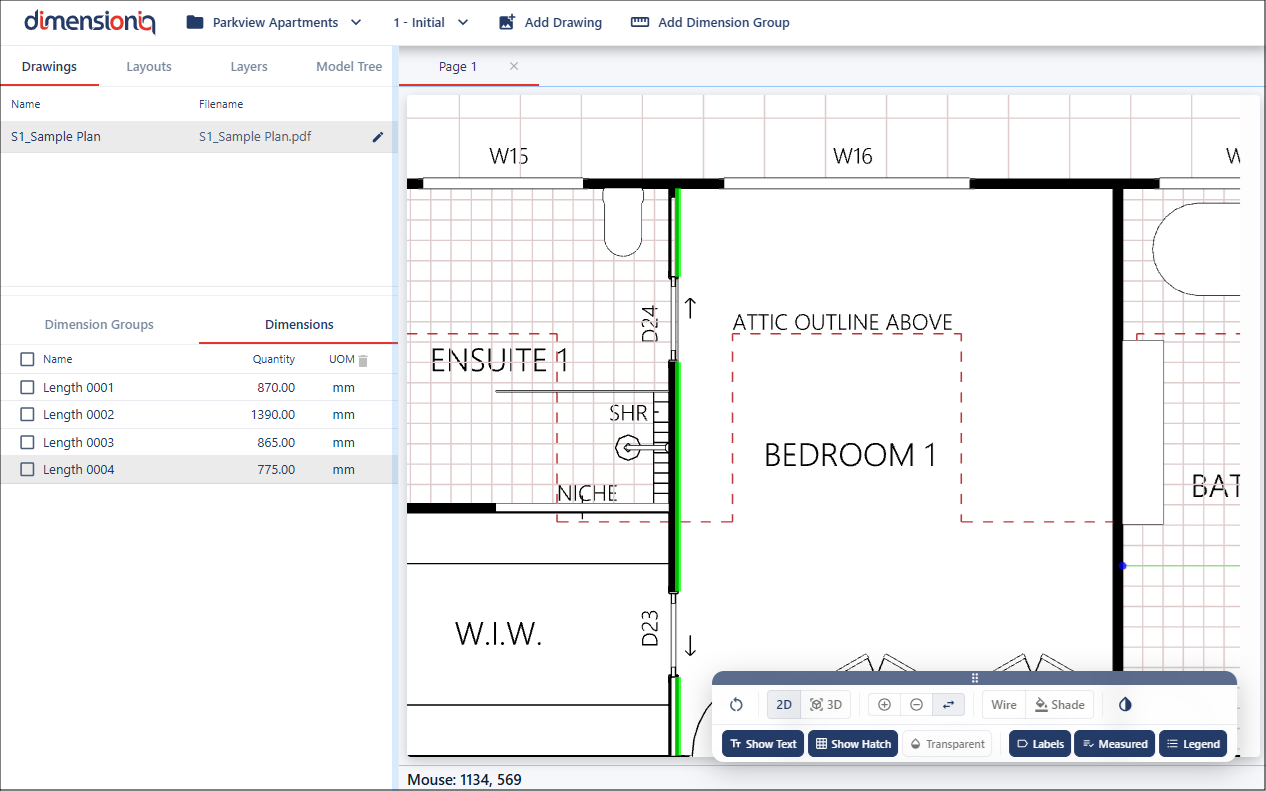Click Add Dimension Group button
The height and width of the screenshot is (791, 1266).
pos(710,22)
